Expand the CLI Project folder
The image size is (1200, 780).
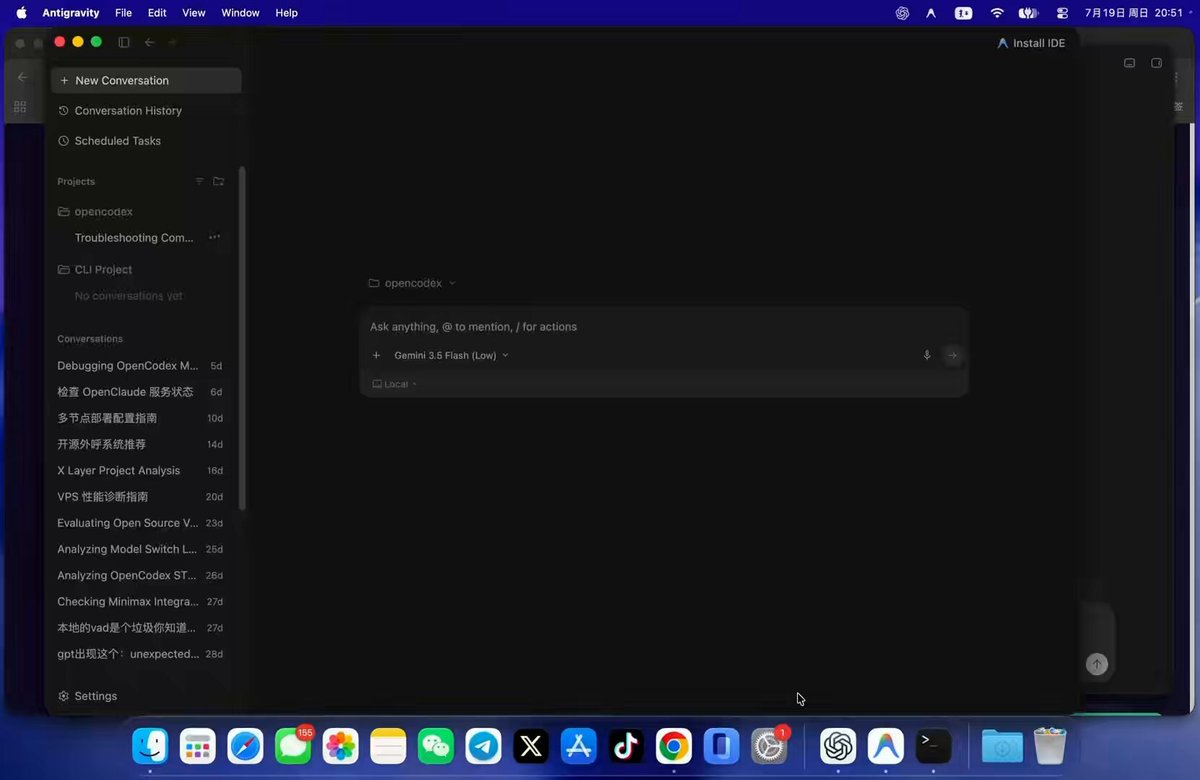tap(95, 270)
